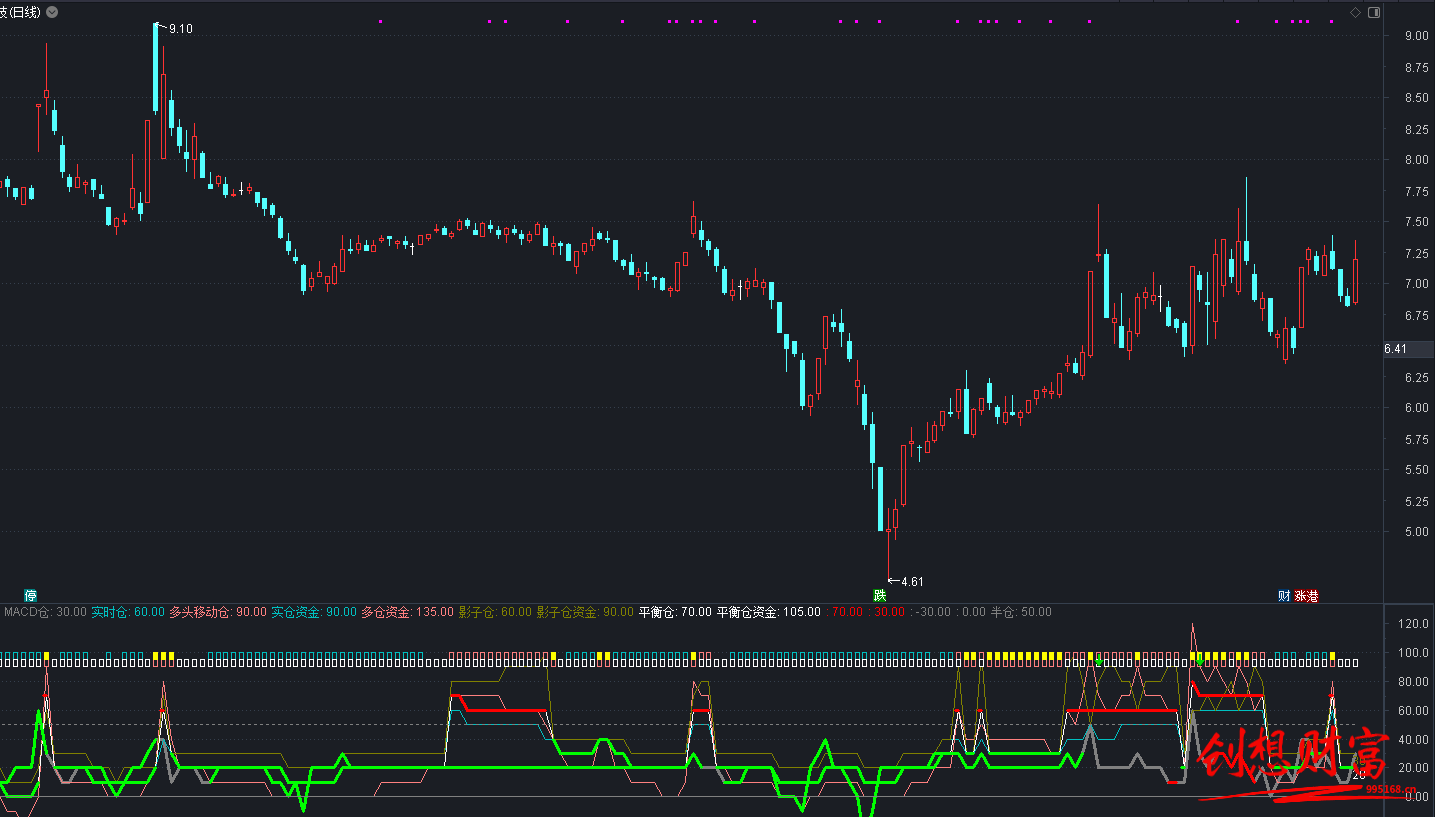The width and height of the screenshot is (1435, 817).
Task: Click 影子仓: 60.00 indicator label
Action: (x=495, y=611)
